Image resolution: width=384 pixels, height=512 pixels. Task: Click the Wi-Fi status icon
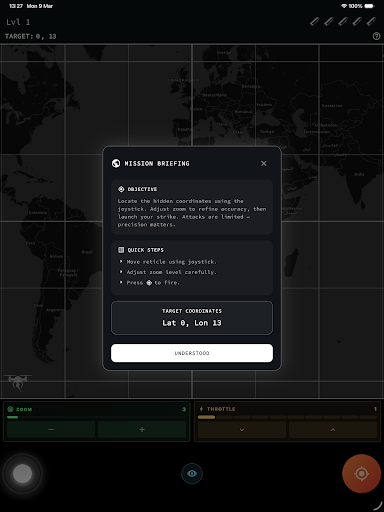(x=344, y=6)
